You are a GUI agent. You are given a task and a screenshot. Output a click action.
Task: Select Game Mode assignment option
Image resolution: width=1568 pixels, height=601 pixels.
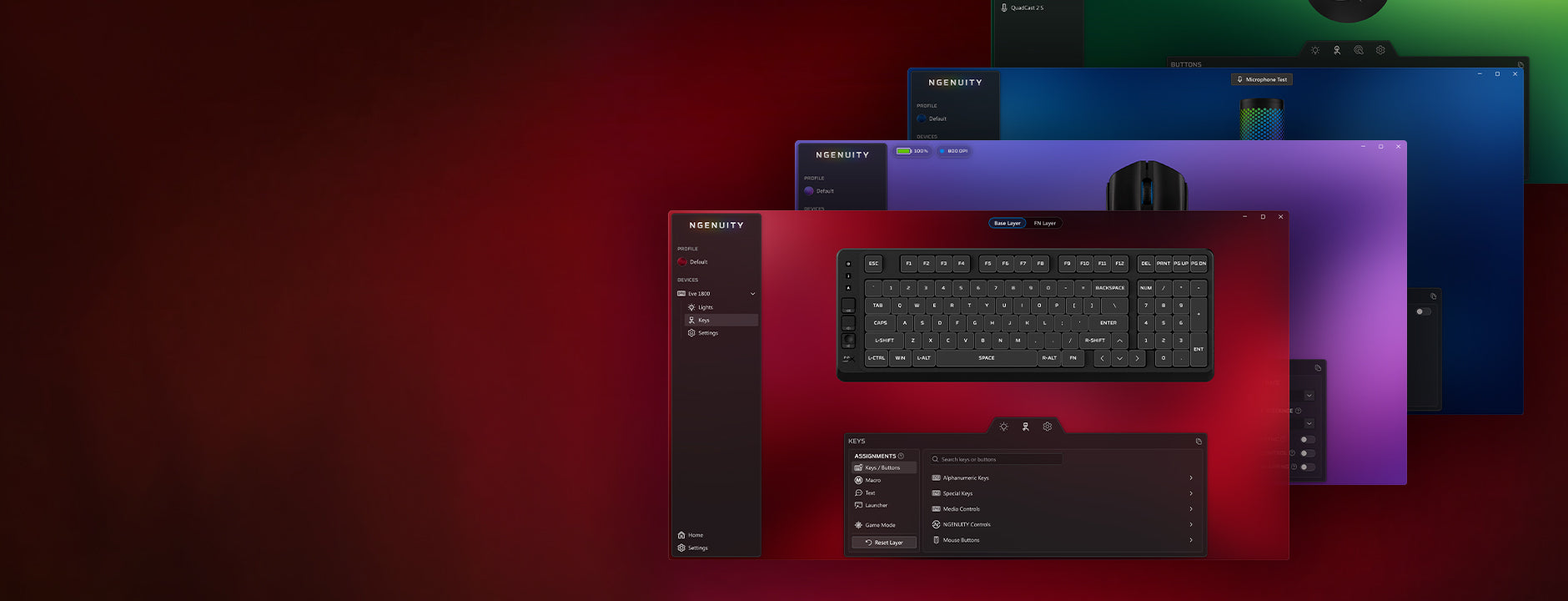(875, 525)
